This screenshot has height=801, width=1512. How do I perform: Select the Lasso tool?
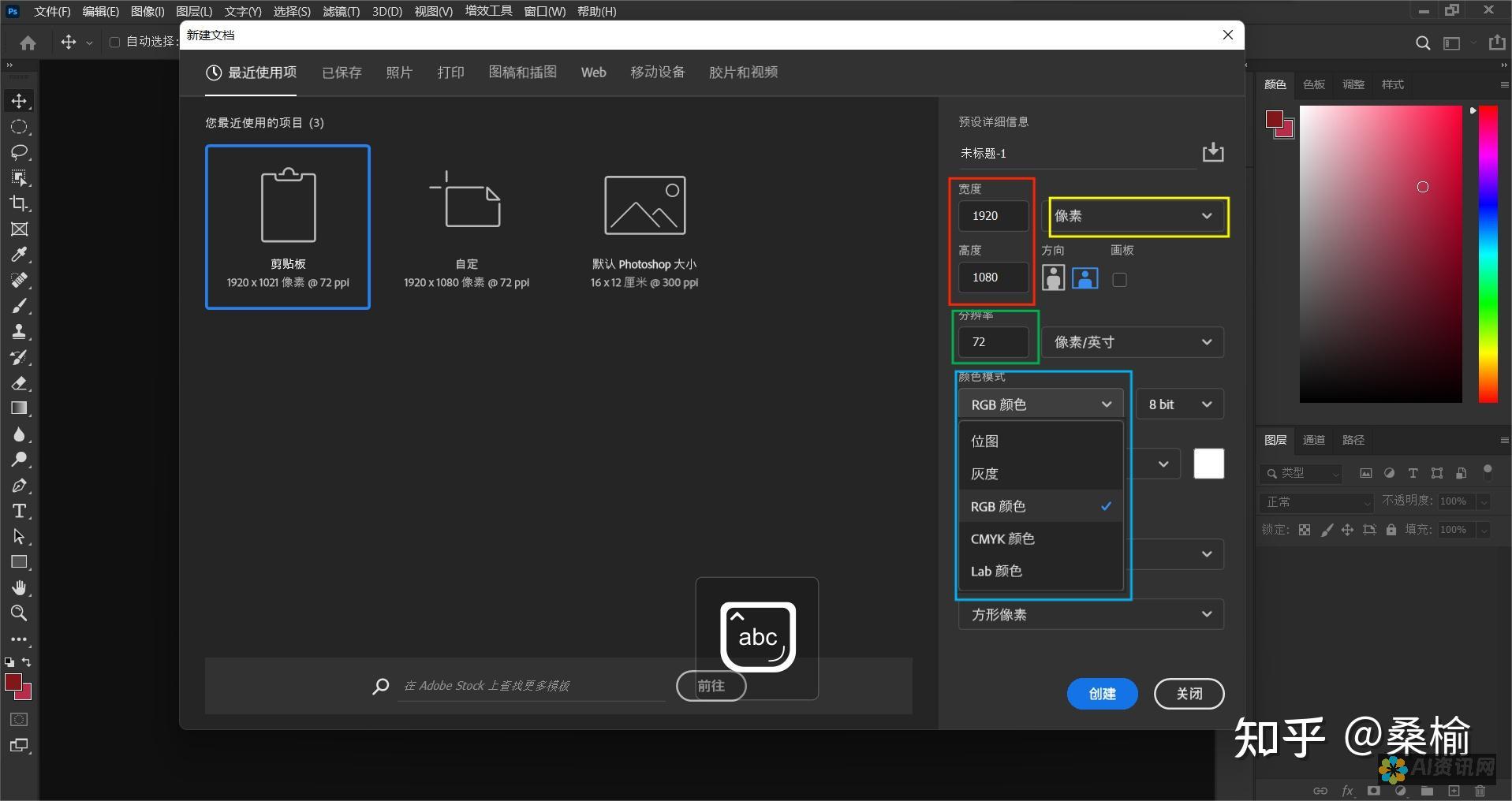19,152
